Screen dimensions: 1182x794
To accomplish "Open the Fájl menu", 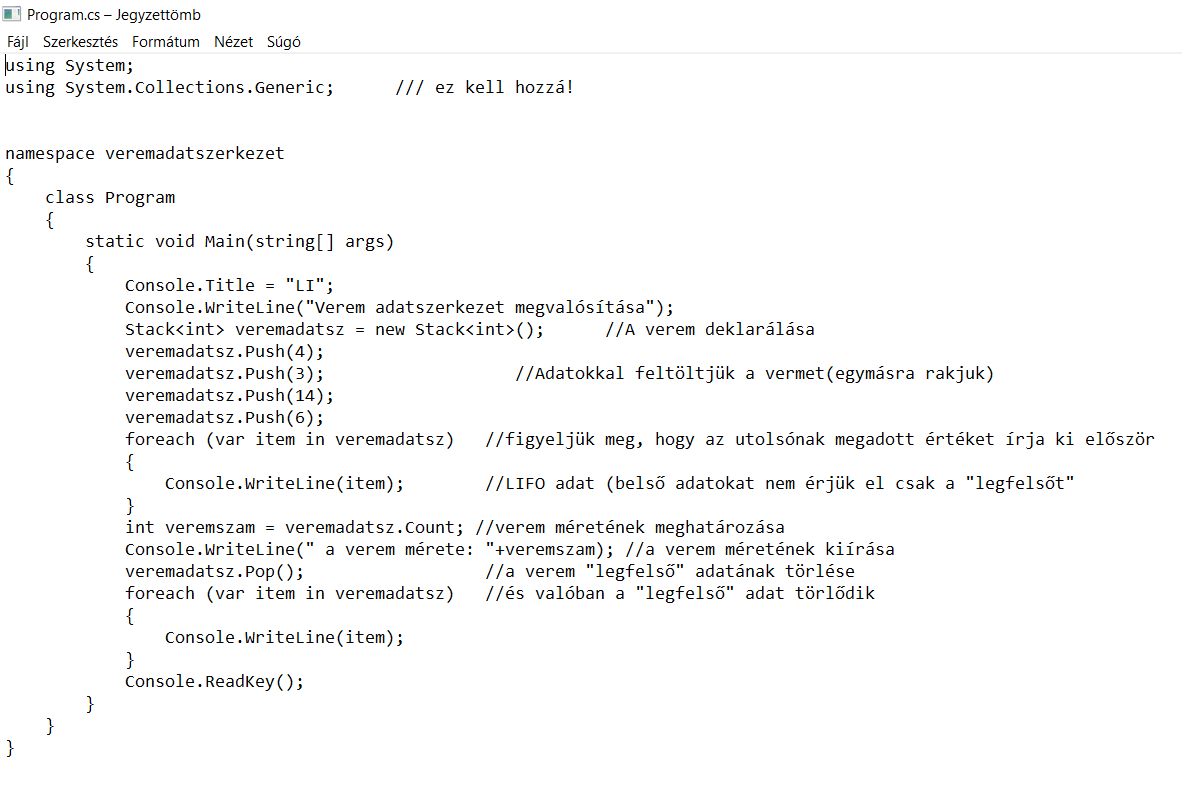I will [x=18, y=42].
